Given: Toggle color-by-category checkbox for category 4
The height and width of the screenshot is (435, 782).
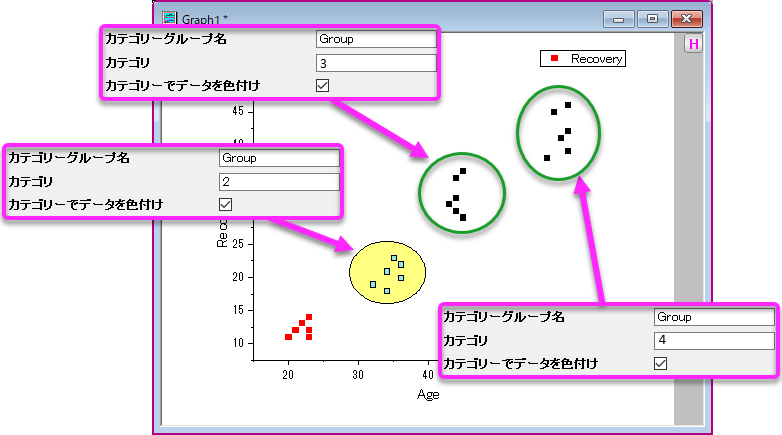Looking at the screenshot, I should point(660,363).
